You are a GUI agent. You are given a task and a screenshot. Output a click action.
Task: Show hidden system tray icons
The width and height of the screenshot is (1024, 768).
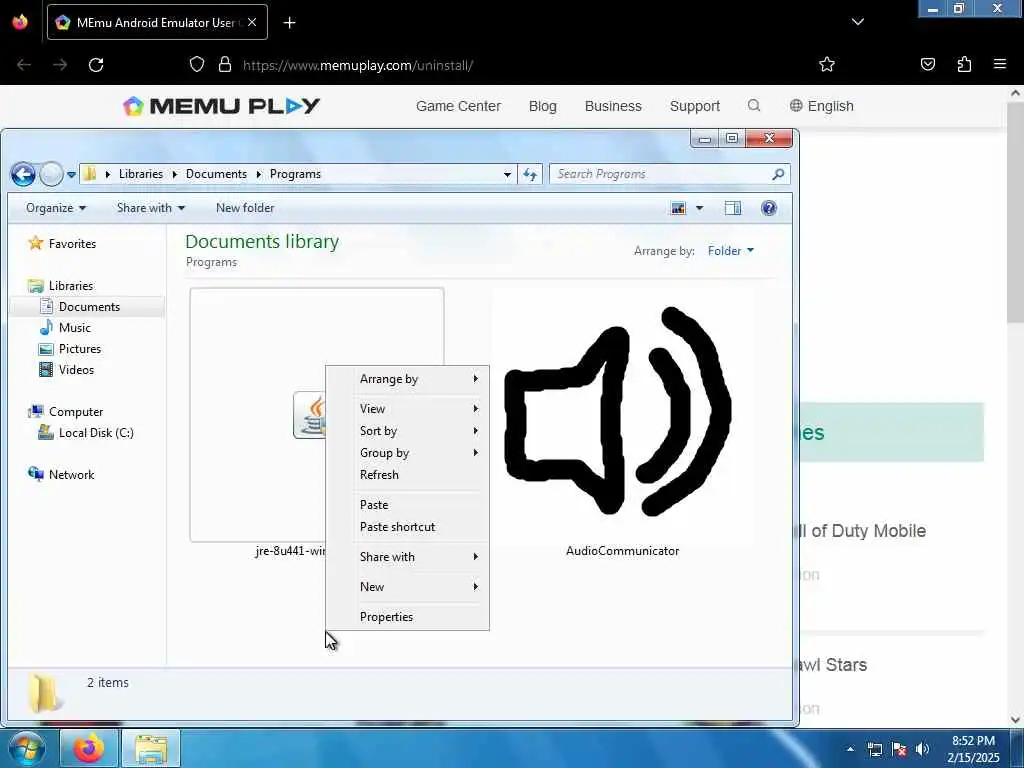pos(850,750)
